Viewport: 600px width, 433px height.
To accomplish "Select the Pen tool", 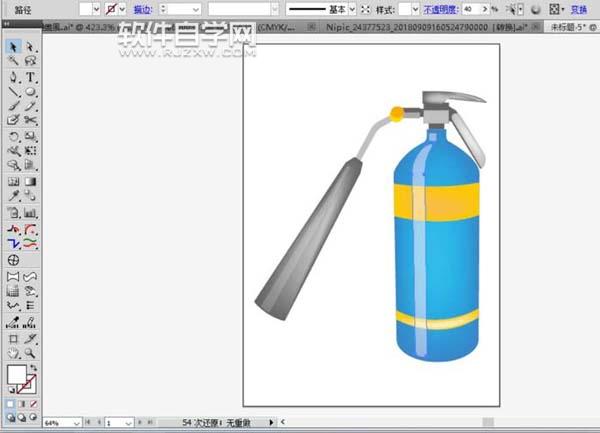I will point(13,77).
